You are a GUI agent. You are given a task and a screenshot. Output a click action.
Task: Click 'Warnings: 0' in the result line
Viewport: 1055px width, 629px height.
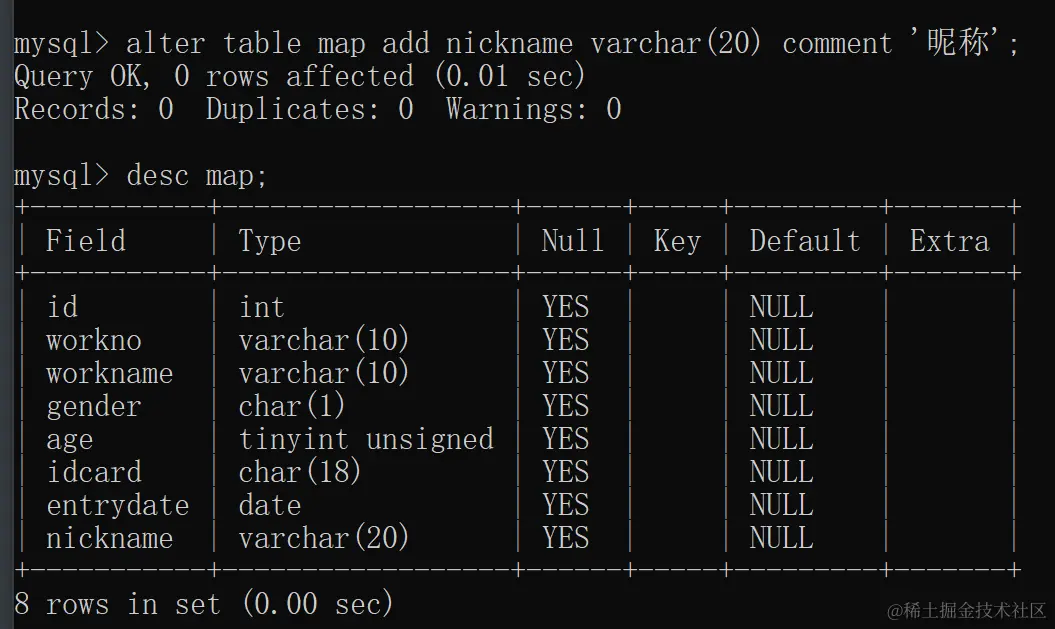pyautogui.click(x=534, y=109)
